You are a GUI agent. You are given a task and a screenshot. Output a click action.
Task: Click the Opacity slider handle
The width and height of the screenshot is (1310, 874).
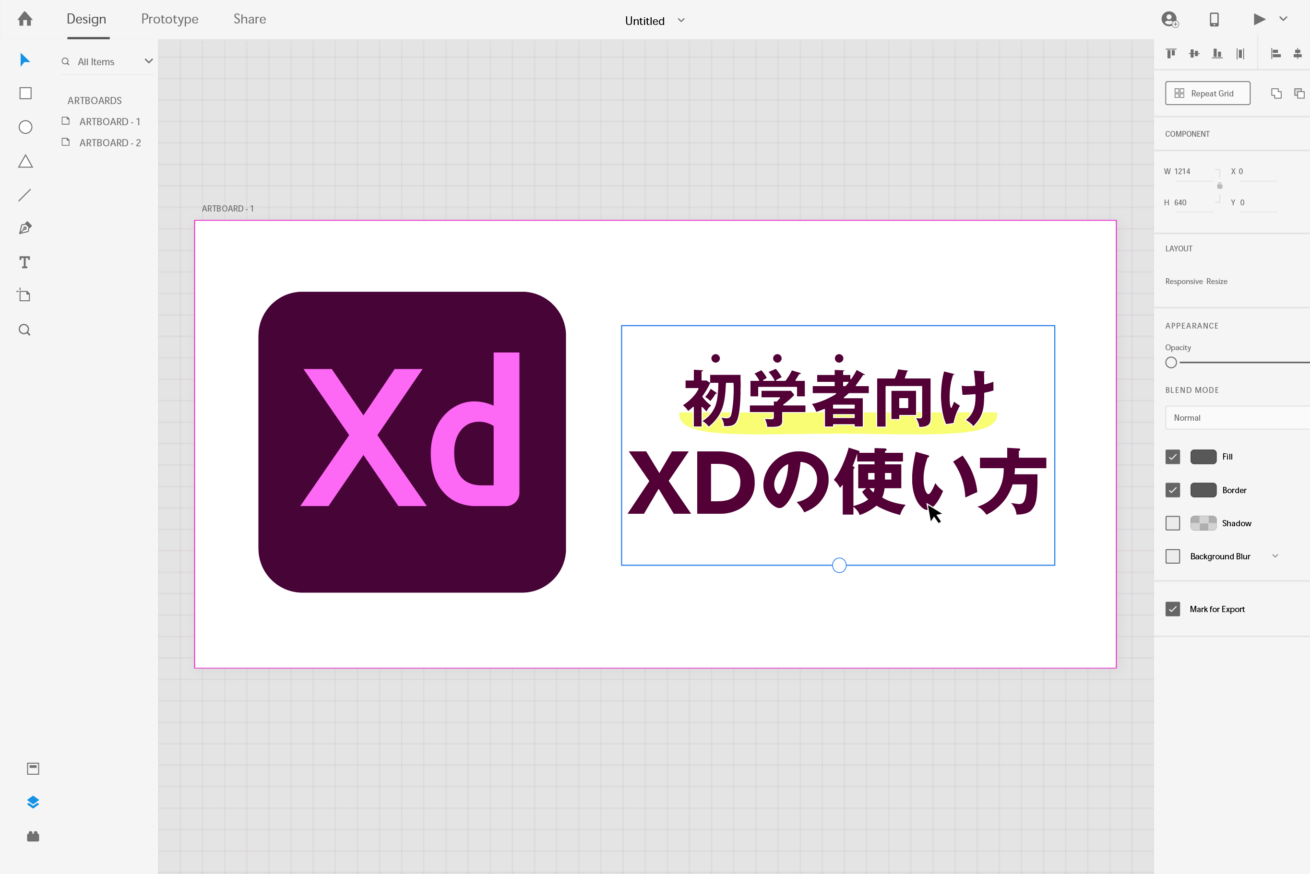click(x=1171, y=362)
